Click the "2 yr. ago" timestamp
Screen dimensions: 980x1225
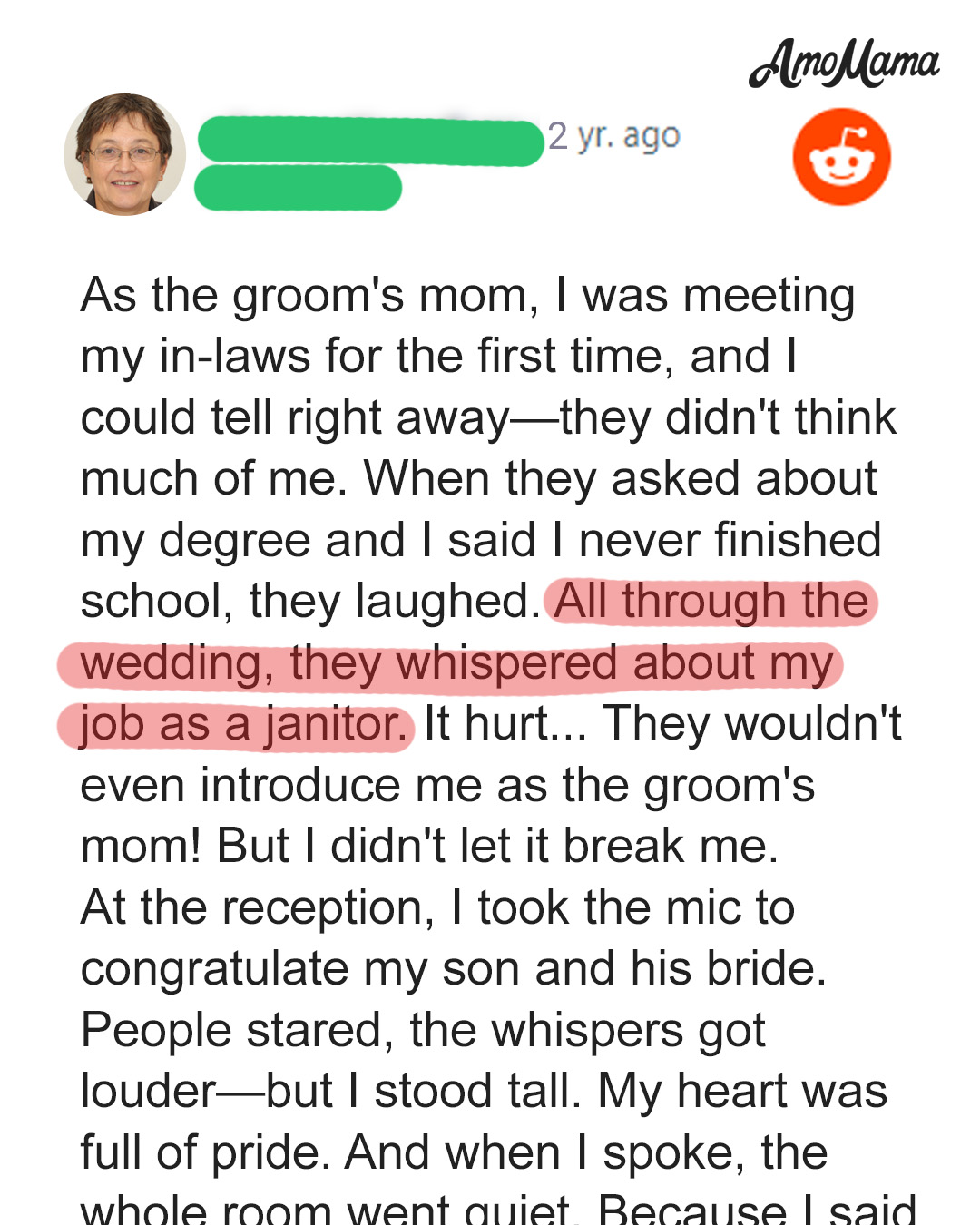(613, 136)
